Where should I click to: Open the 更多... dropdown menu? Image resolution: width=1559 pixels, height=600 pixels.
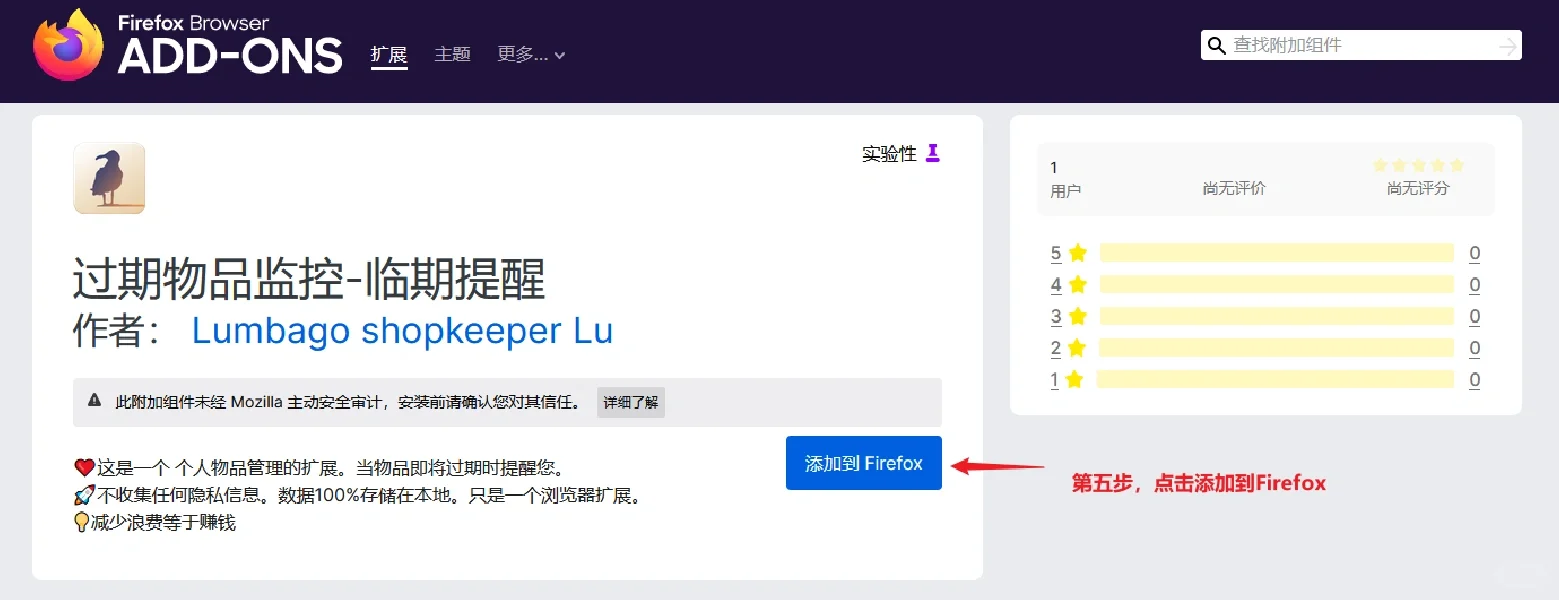coord(530,55)
